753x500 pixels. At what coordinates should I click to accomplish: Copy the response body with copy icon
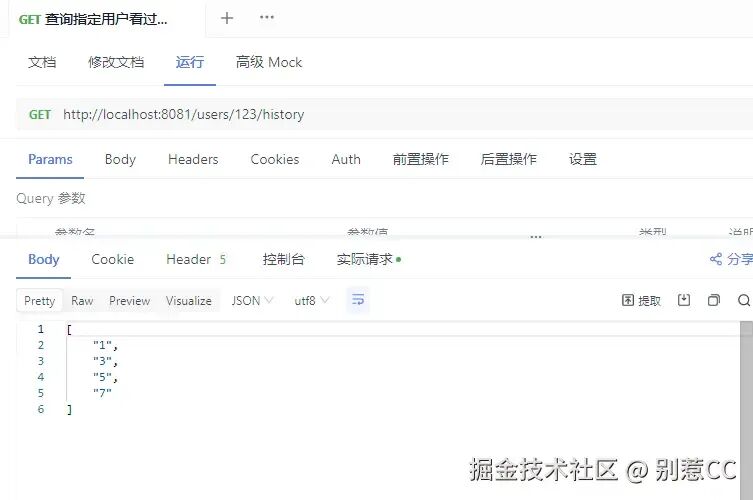[714, 300]
